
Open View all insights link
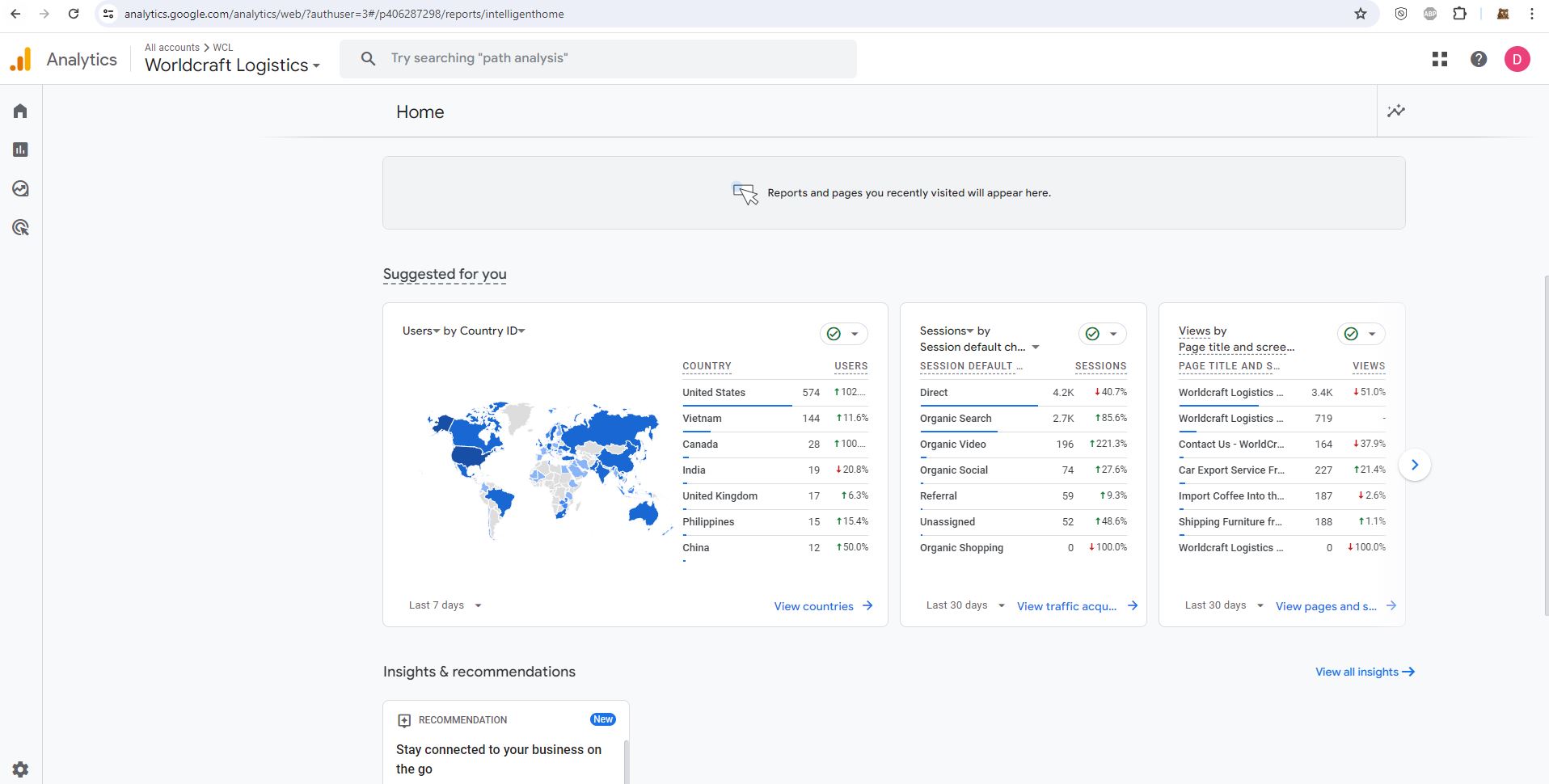(1365, 672)
